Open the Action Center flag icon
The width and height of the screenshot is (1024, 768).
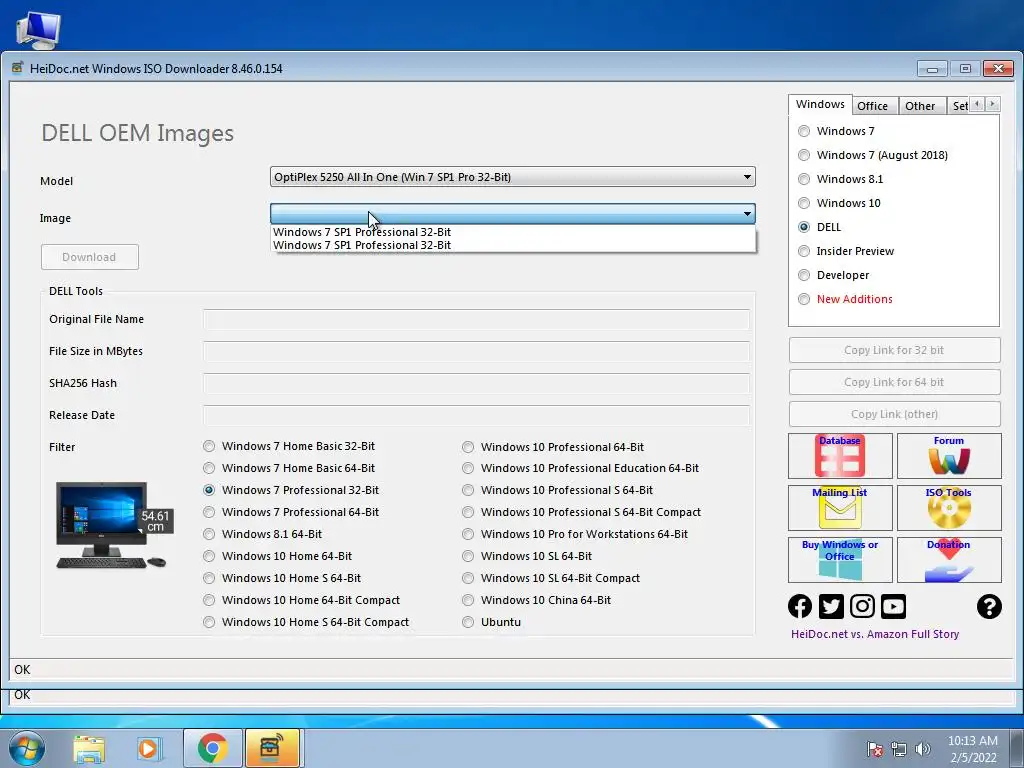[x=874, y=749]
